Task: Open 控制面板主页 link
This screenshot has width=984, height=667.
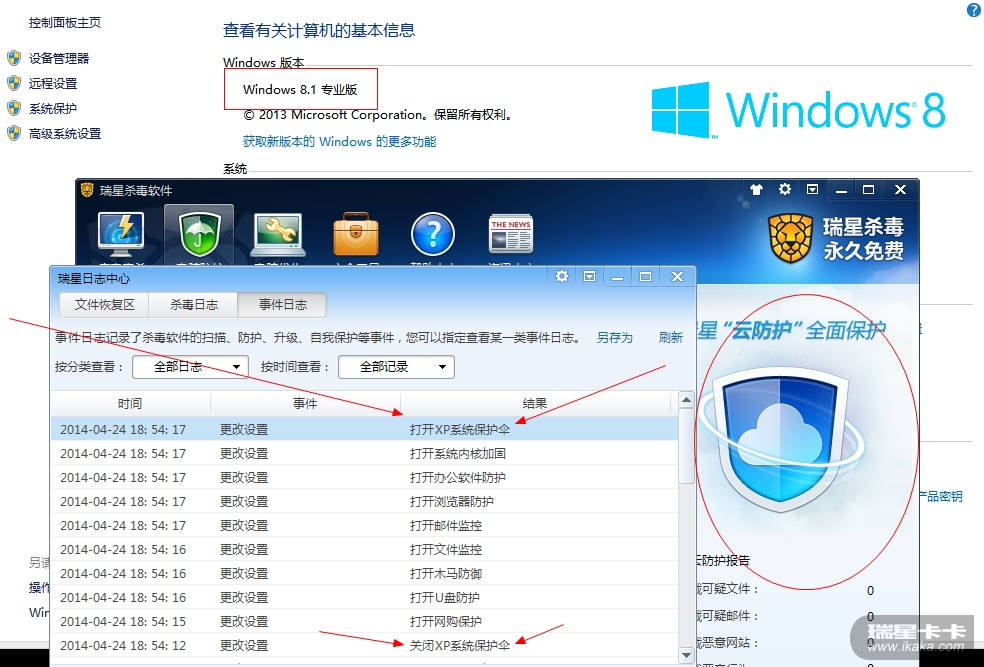Action: coord(65,23)
